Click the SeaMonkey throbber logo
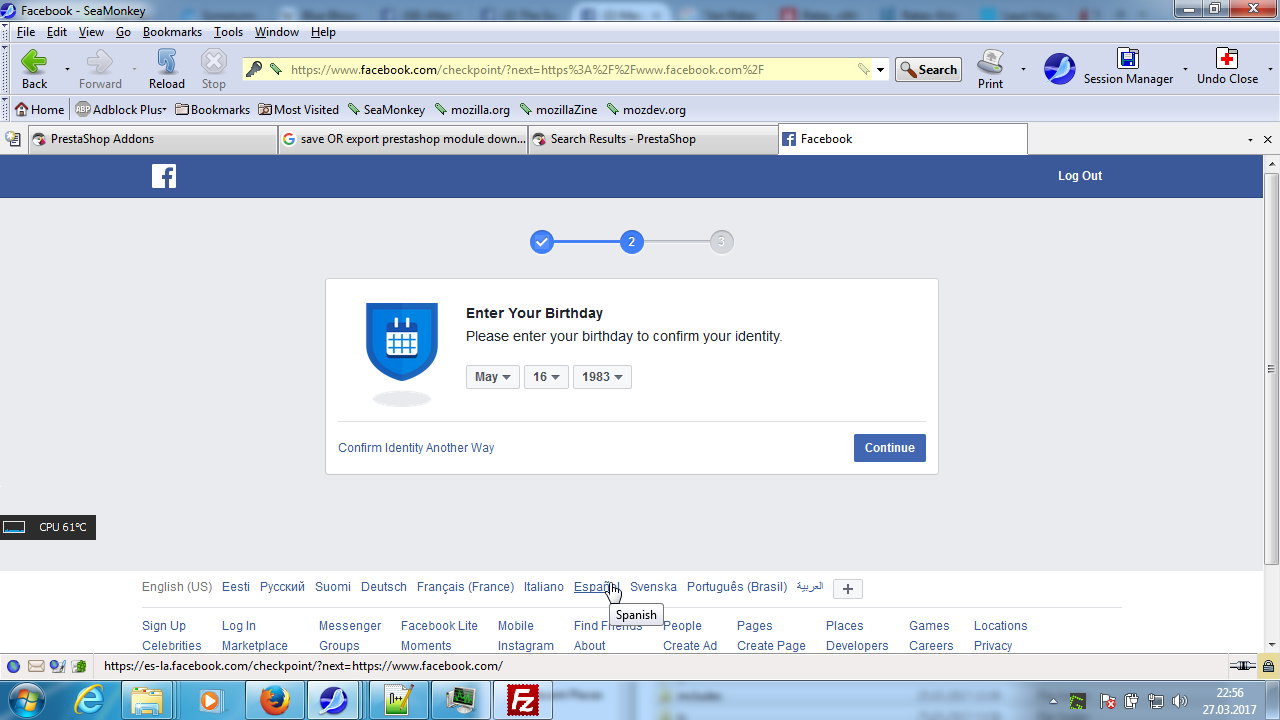Viewport: 1280px width, 720px height. (x=1059, y=68)
